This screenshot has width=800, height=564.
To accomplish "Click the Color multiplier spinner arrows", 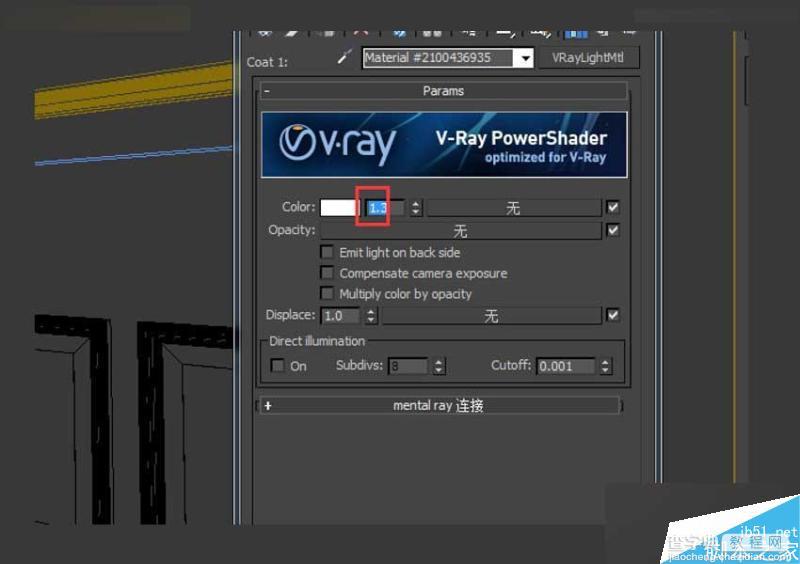I will [416, 207].
